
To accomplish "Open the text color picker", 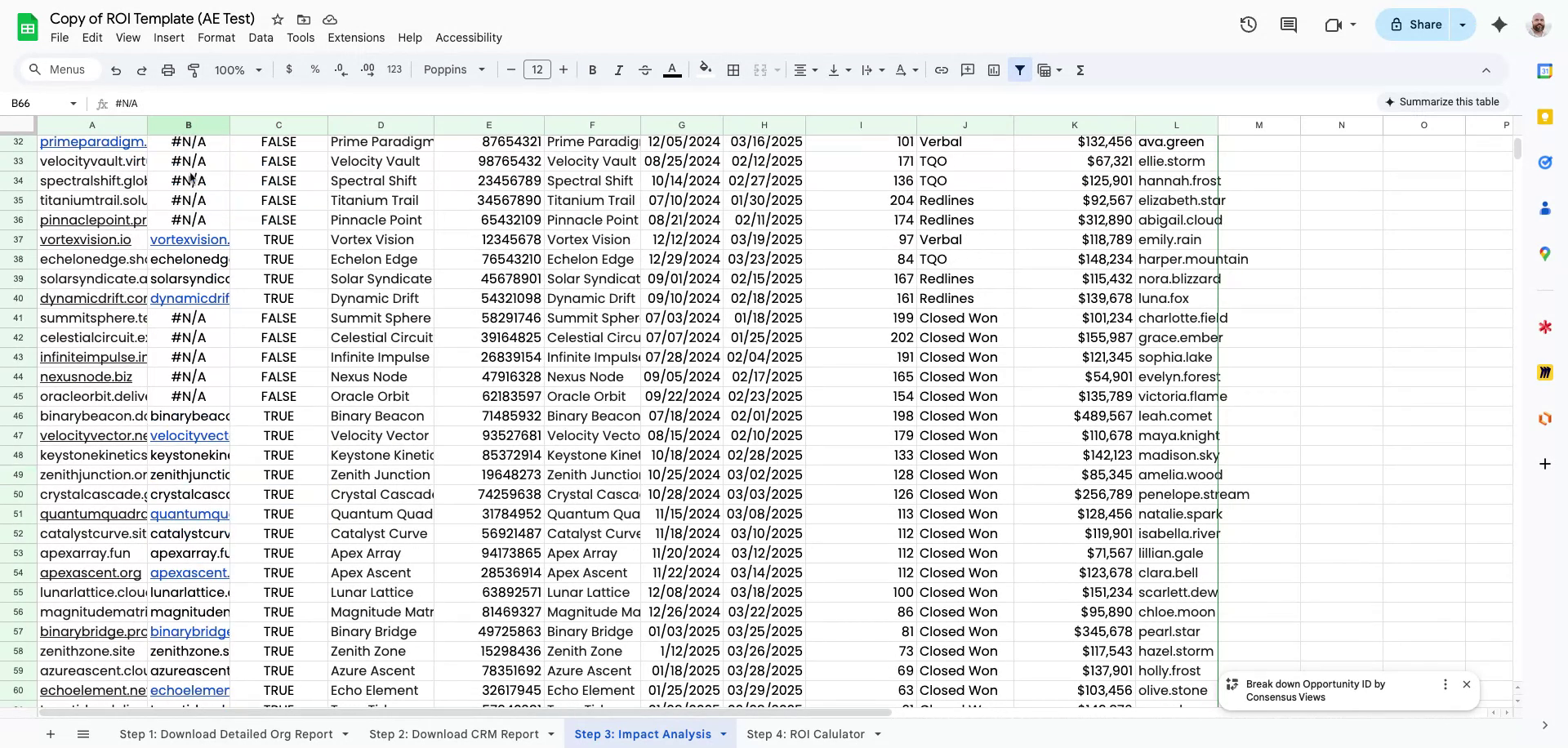I will click(x=671, y=69).
